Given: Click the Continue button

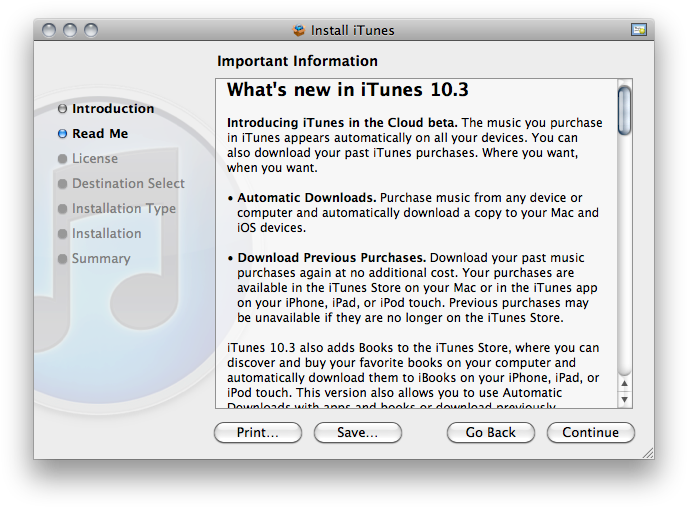Looking at the screenshot, I should tap(590, 432).
